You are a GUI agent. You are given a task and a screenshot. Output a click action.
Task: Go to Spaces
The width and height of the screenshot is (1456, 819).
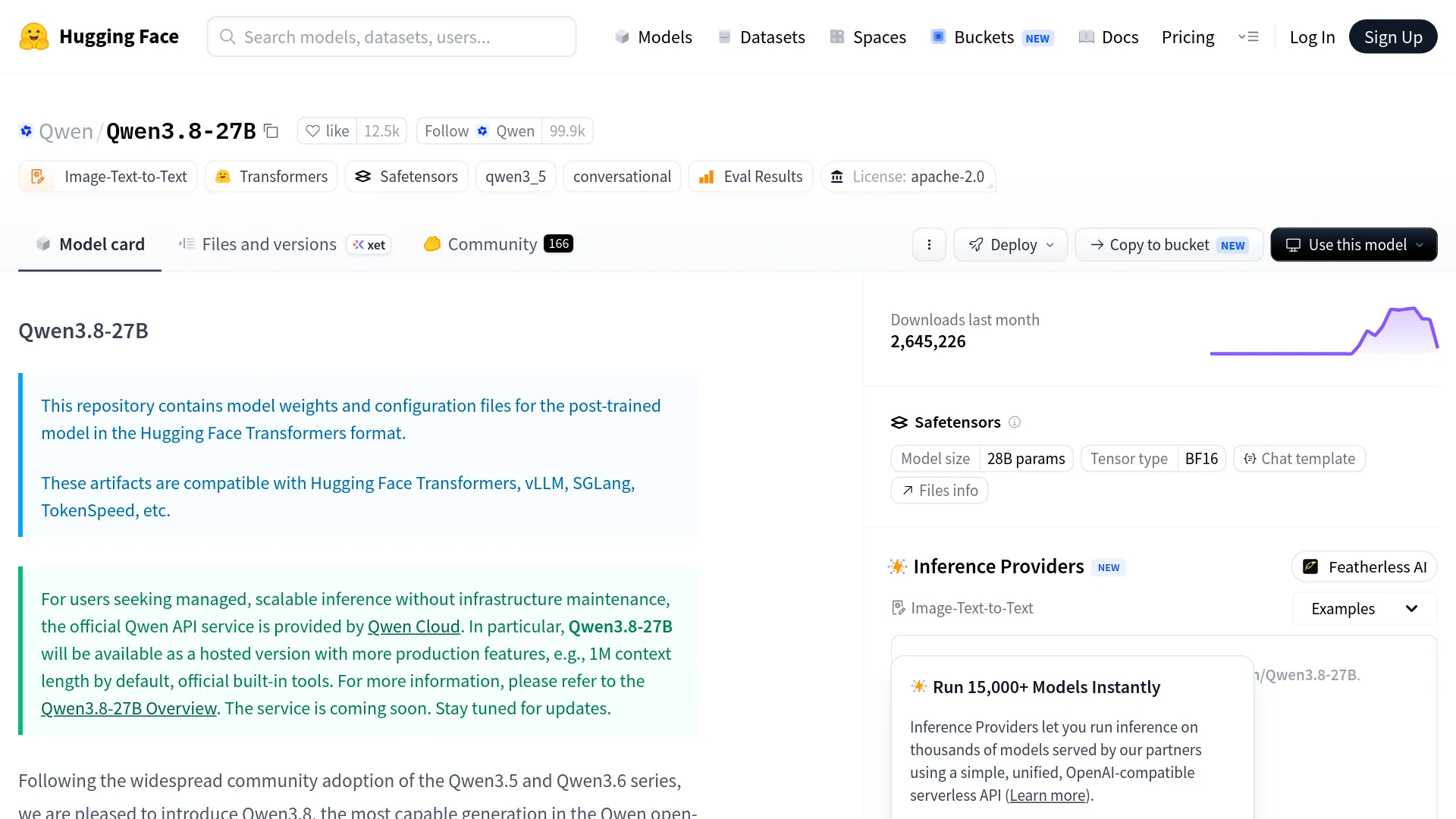point(868,36)
